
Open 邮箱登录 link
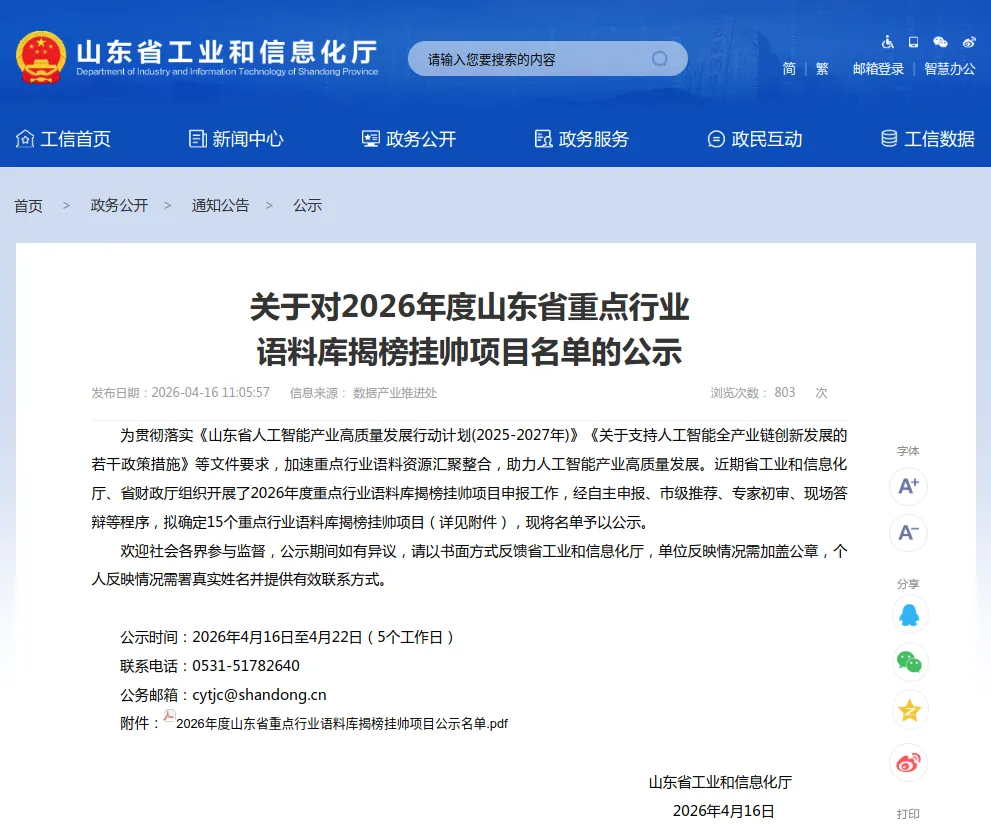click(x=878, y=69)
